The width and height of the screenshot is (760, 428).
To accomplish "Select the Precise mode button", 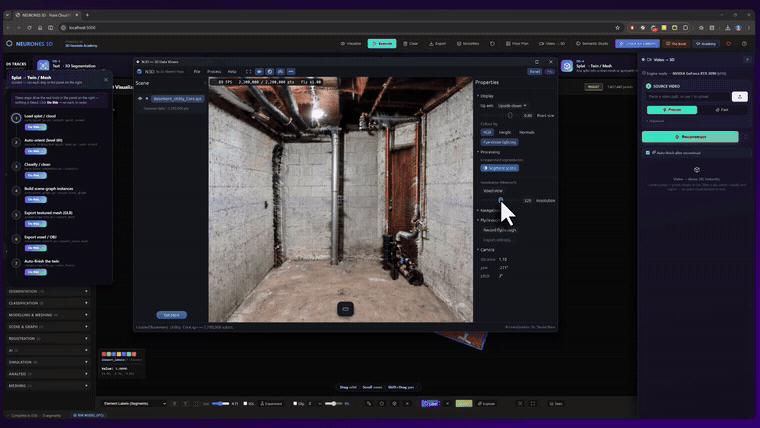I will 672,110.
